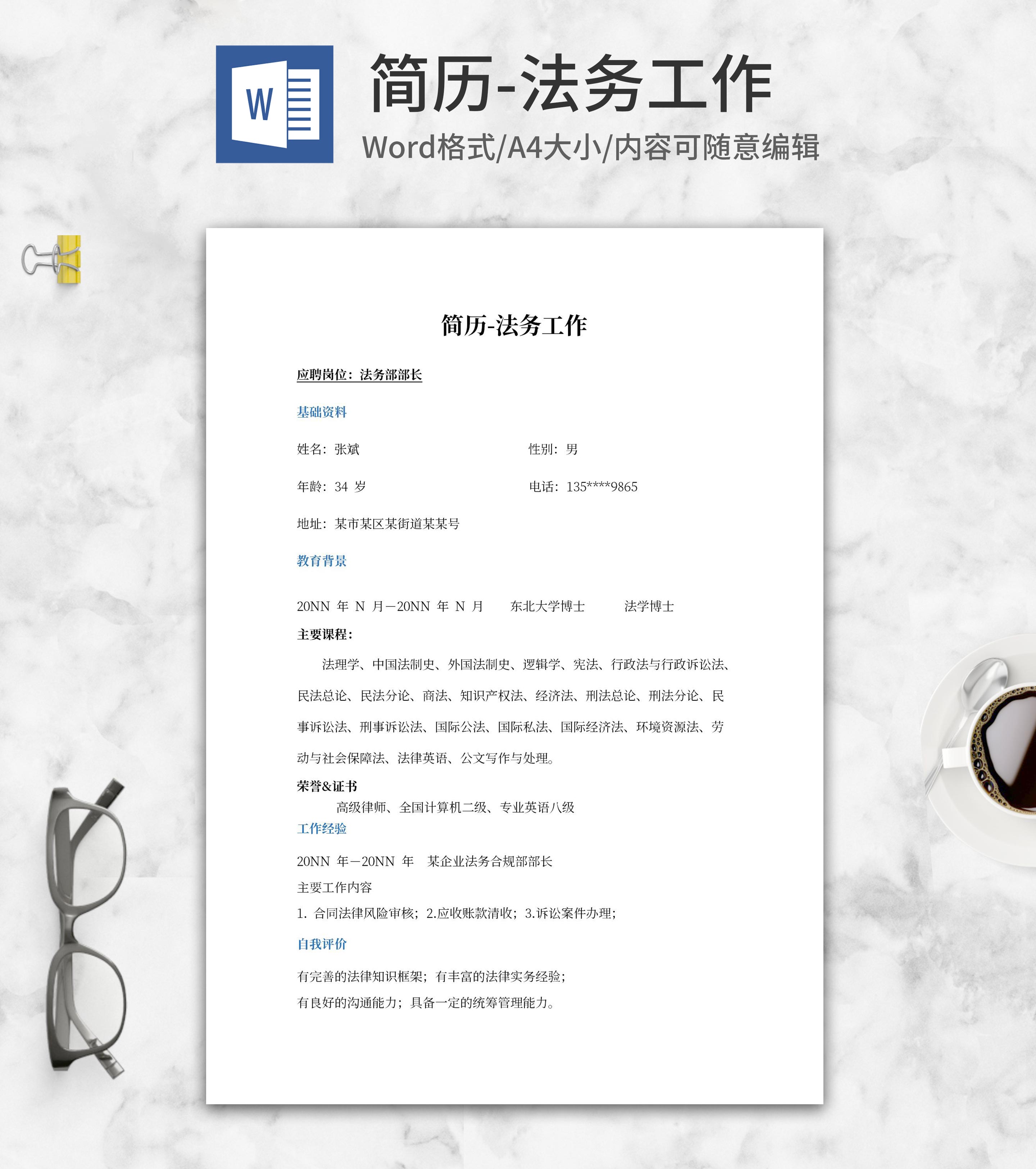Viewport: 1036px width, 1169px height.
Task: Click the phone text 135****9865
Action: click(x=601, y=487)
